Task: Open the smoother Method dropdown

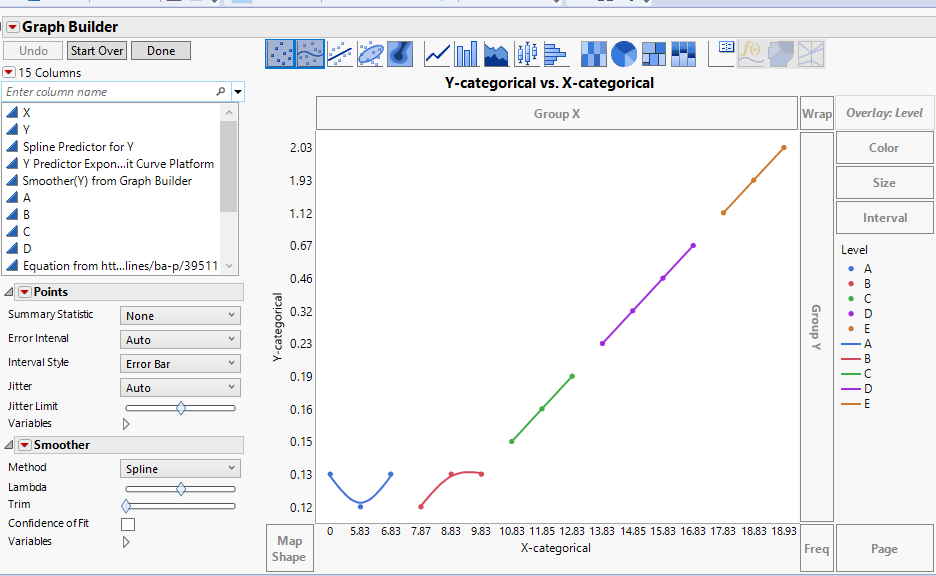Action: 180,469
